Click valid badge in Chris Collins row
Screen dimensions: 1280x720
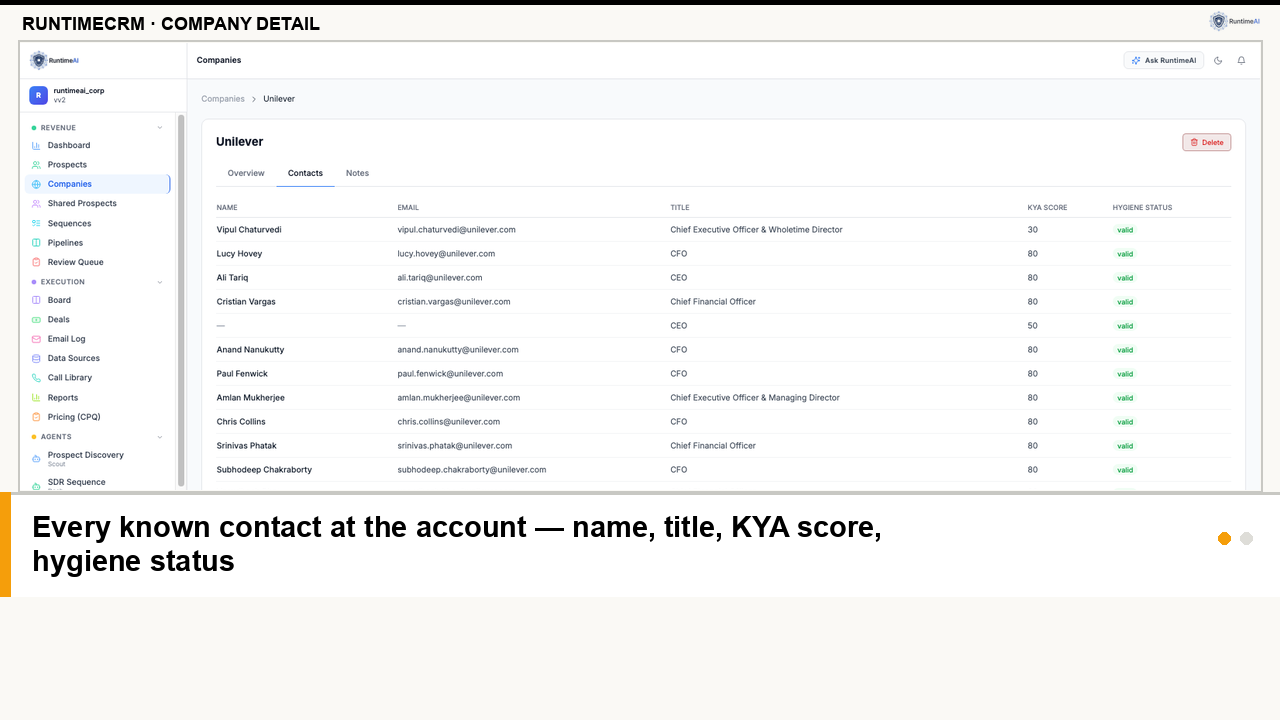click(1125, 422)
